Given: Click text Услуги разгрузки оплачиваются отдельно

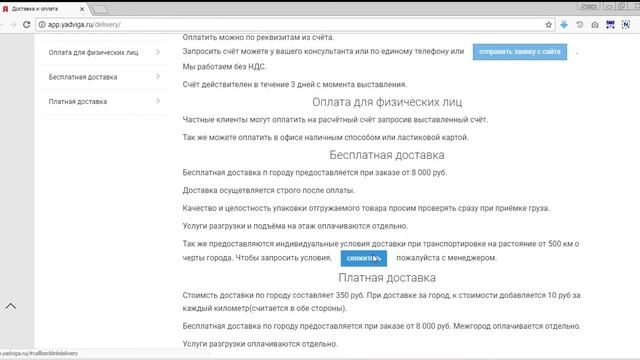Looking at the screenshot, I should coord(260,344).
